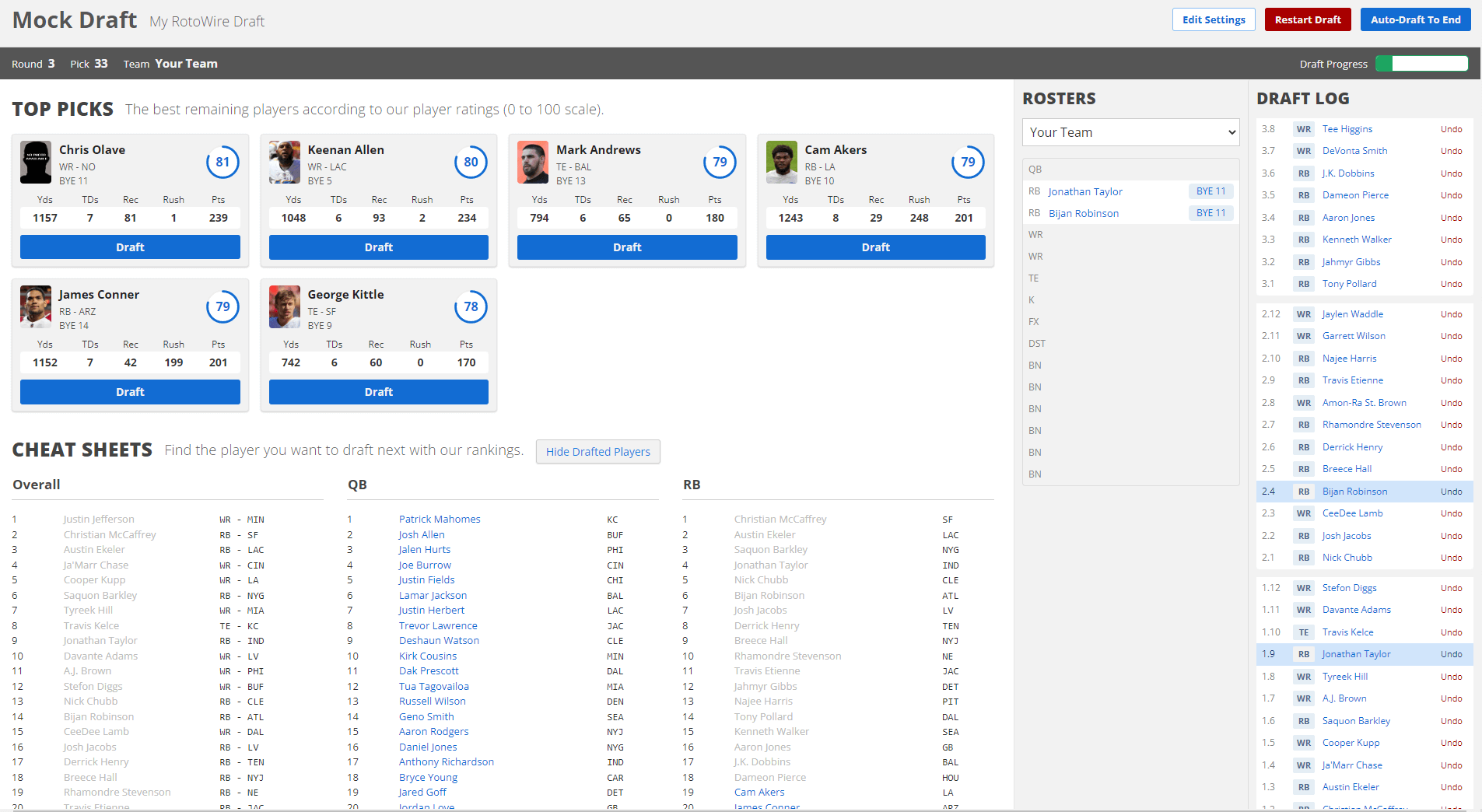Click the Draft Progress slider
Viewport: 1482px width, 812px height.
pos(1422,63)
